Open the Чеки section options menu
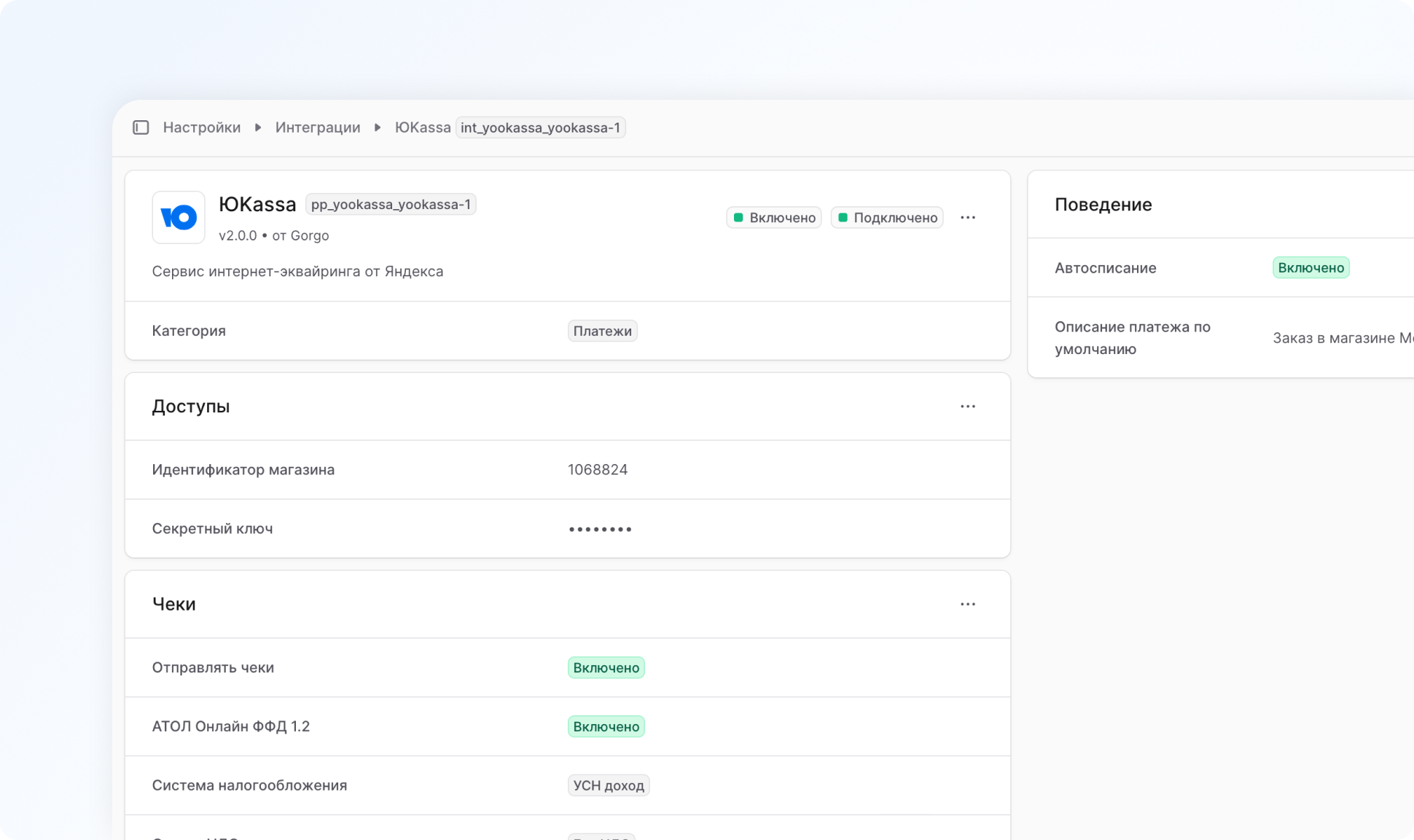The width and height of the screenshot is (1414, 840). pos(968,604)
